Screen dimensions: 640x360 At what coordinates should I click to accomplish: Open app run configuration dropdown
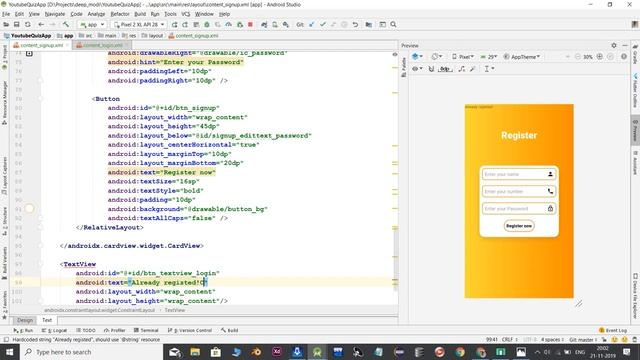[x=92, y=24]
